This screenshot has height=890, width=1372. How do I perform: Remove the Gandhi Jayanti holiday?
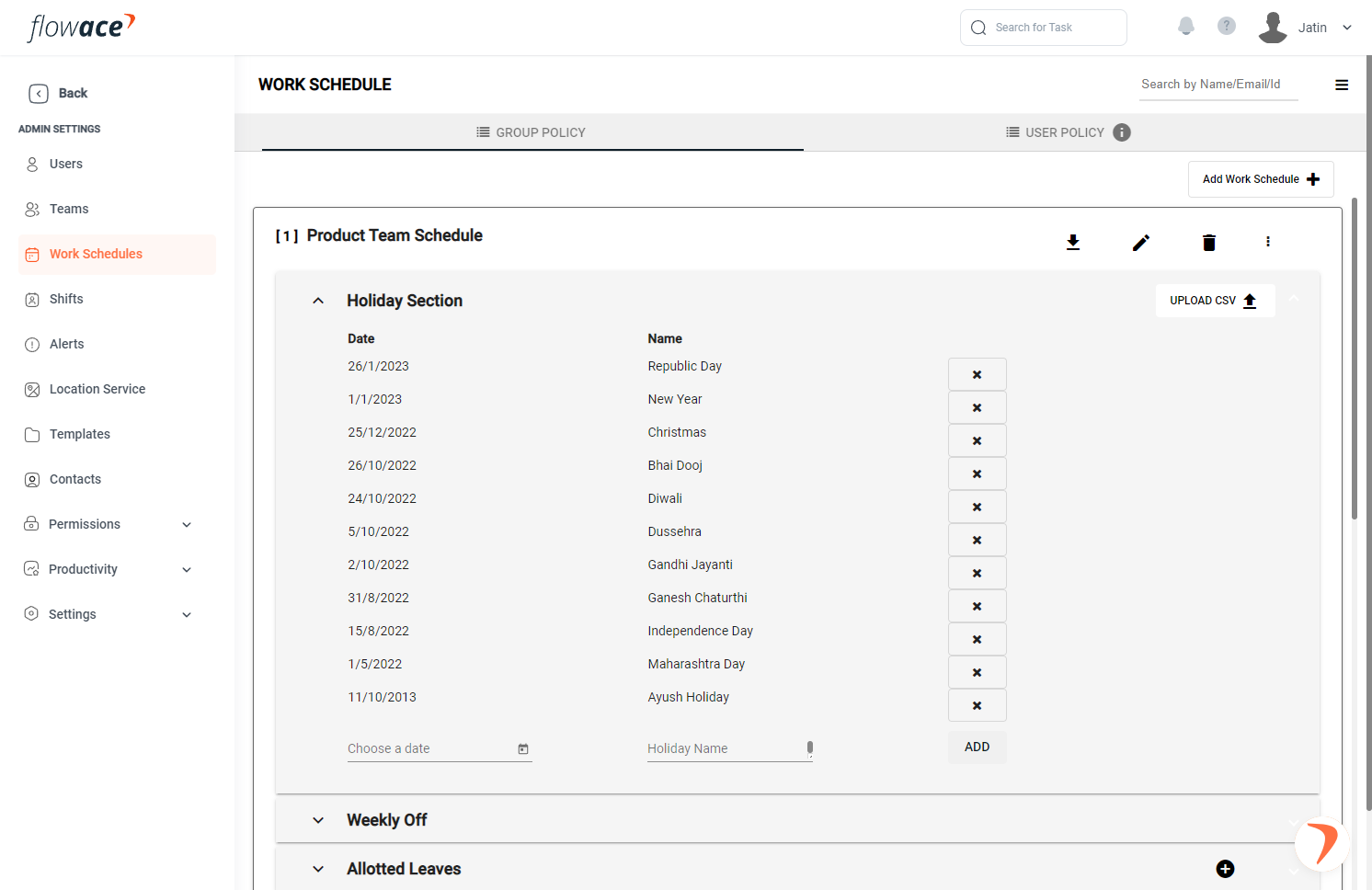(978, 573)
